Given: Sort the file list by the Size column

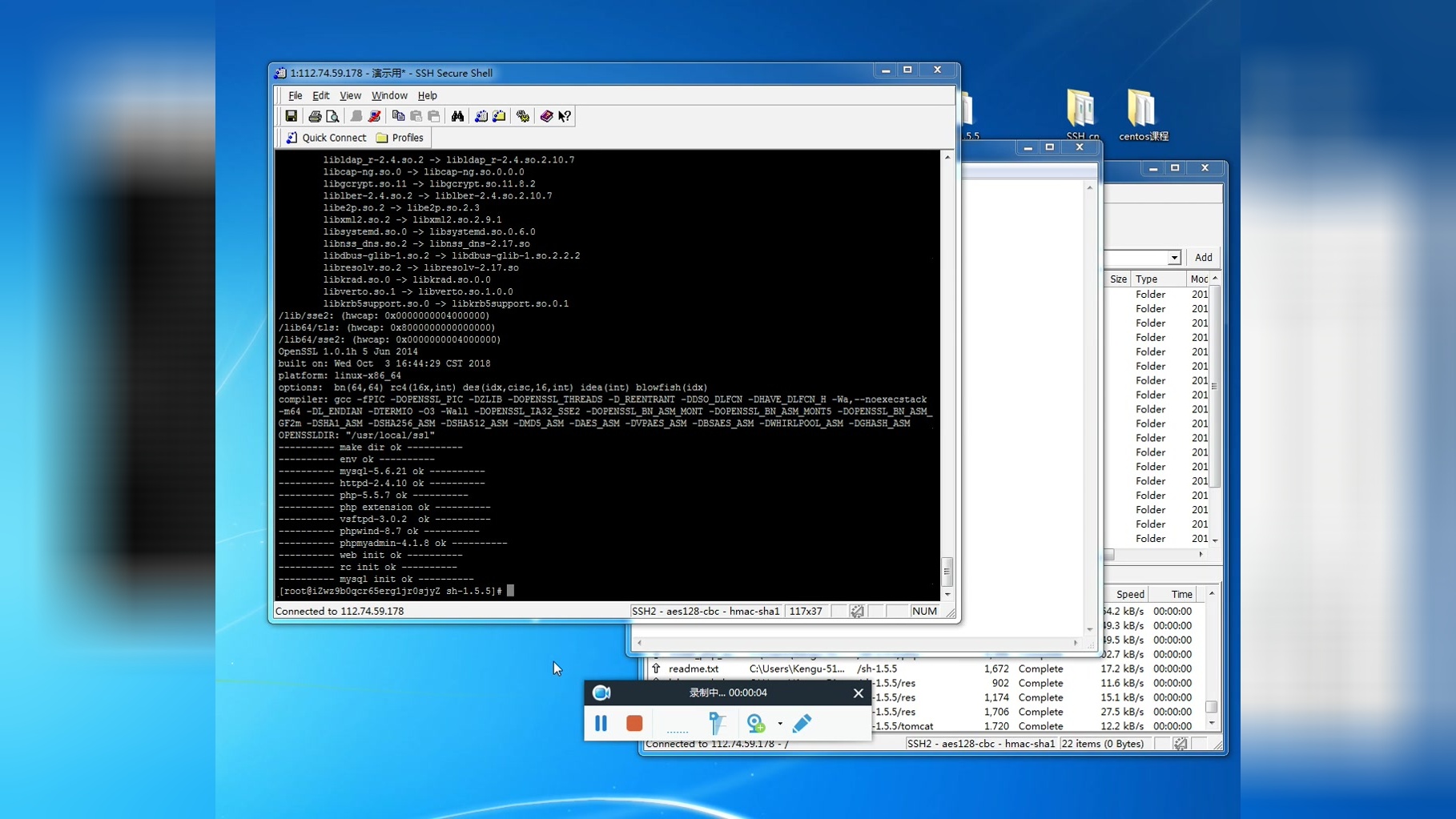Looking at the screenshot, I should tap(1118, 279).
